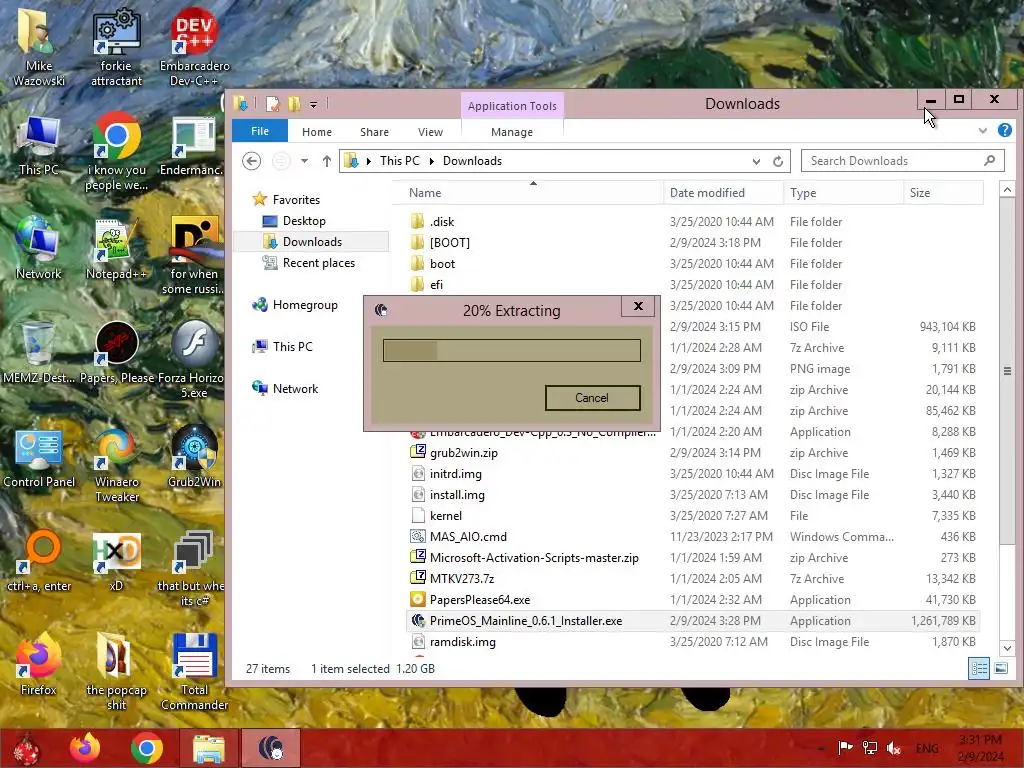The width and height of the screenshot is (1024, 768).
Task: Open Firefox from the taskbar
Action: pyautogui.click(x=85, y=748)
